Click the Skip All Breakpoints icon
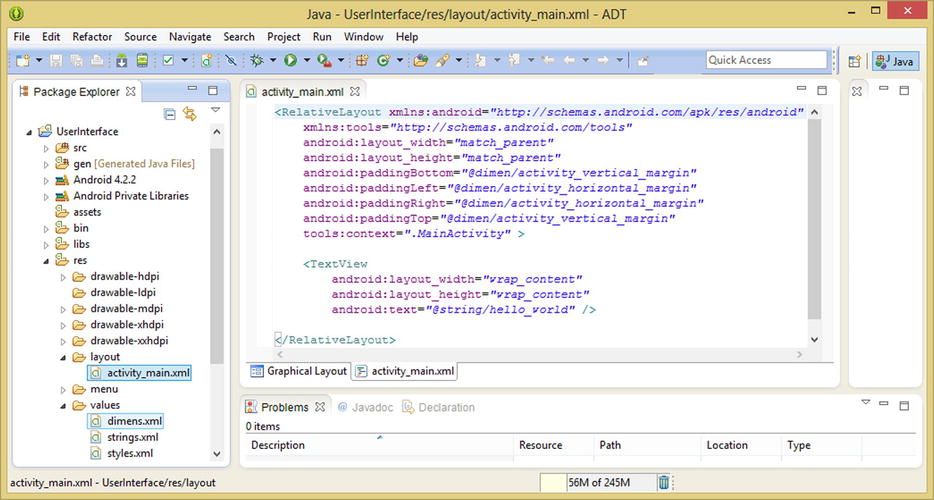 click(231, 60)
